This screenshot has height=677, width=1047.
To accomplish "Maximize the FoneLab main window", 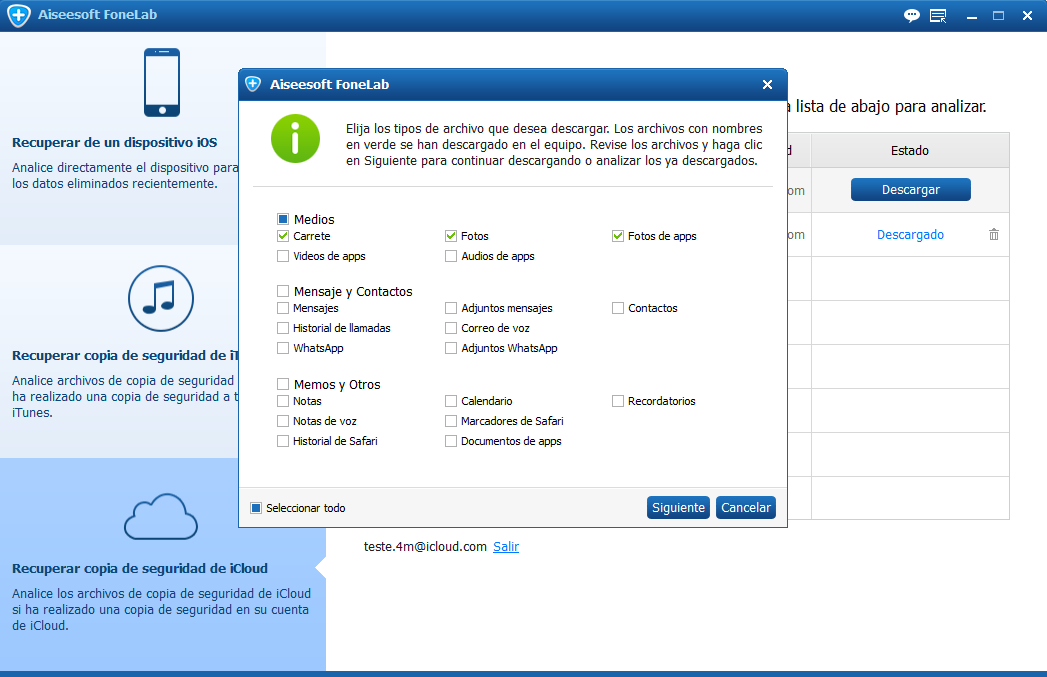I will click(x=998, y=15).
